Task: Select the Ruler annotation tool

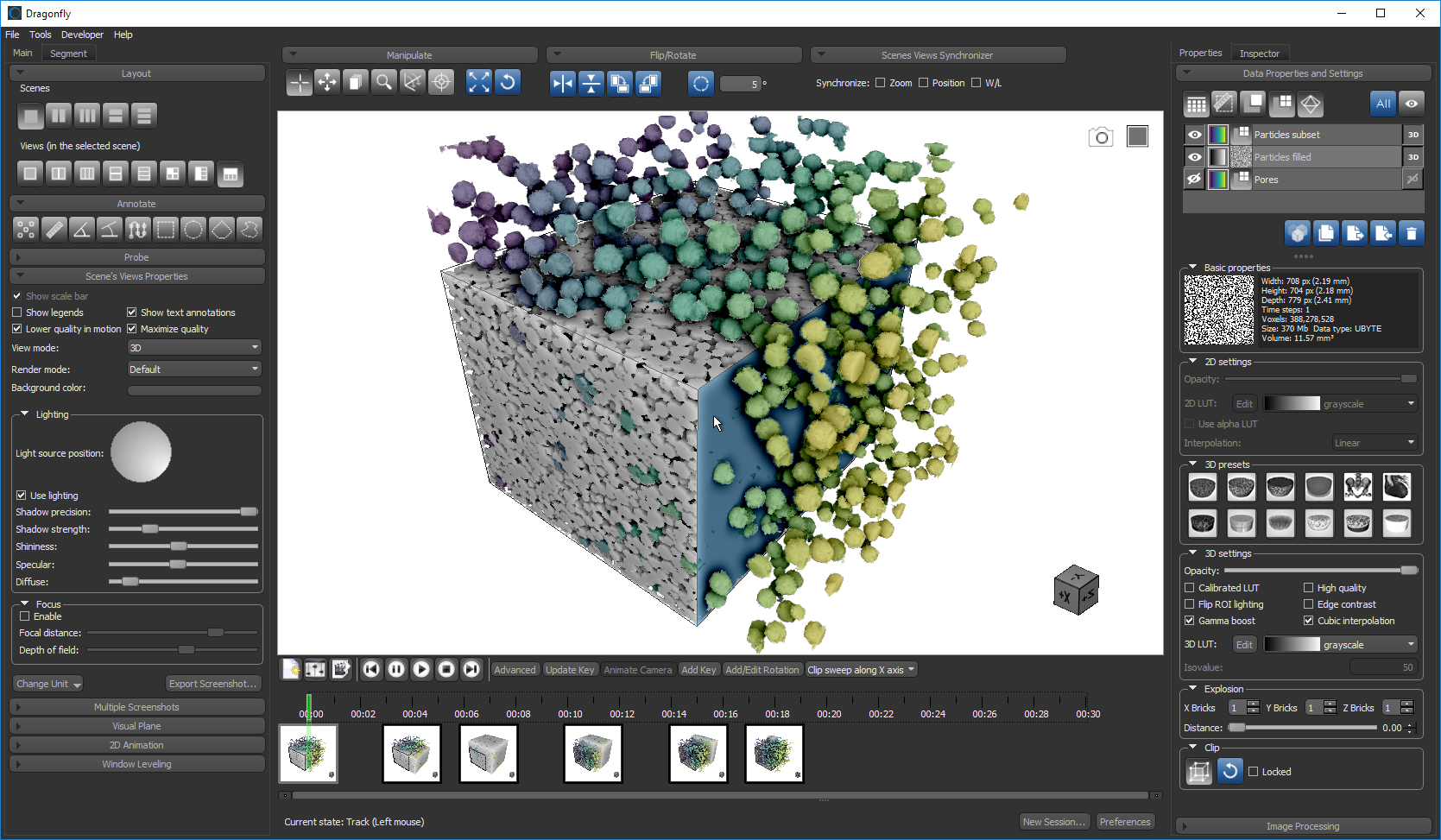Action: [54, 230]
